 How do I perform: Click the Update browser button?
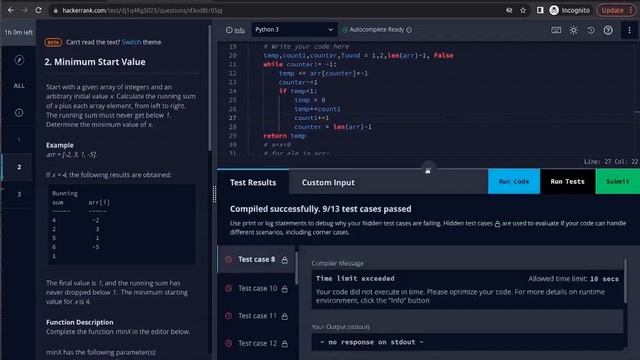[617, 10]
